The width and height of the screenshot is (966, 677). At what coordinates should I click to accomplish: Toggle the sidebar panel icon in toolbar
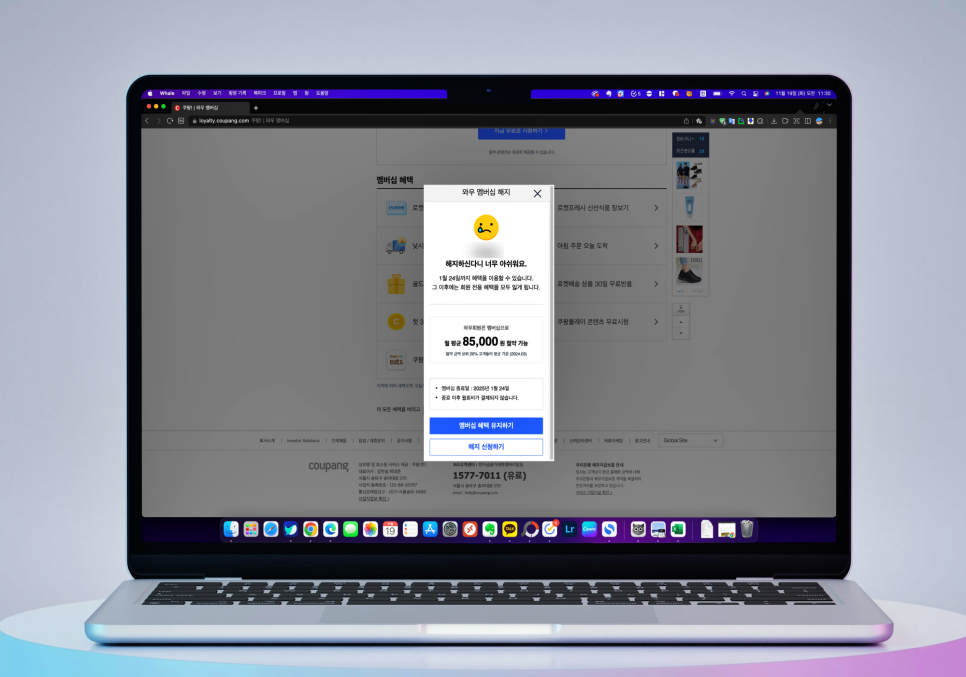pos(808,121)
